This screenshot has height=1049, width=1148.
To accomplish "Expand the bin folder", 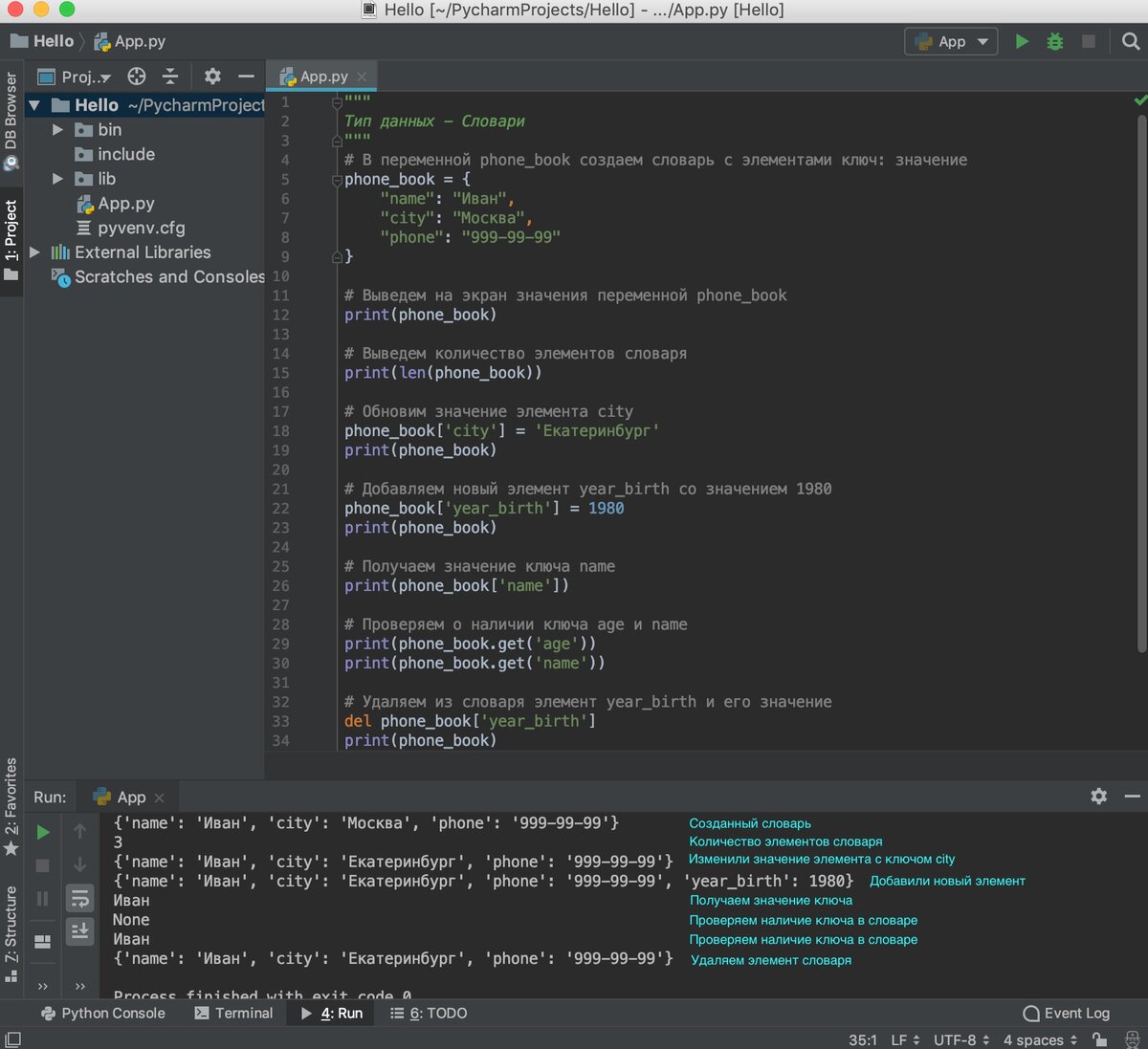I will coord(57,129).
